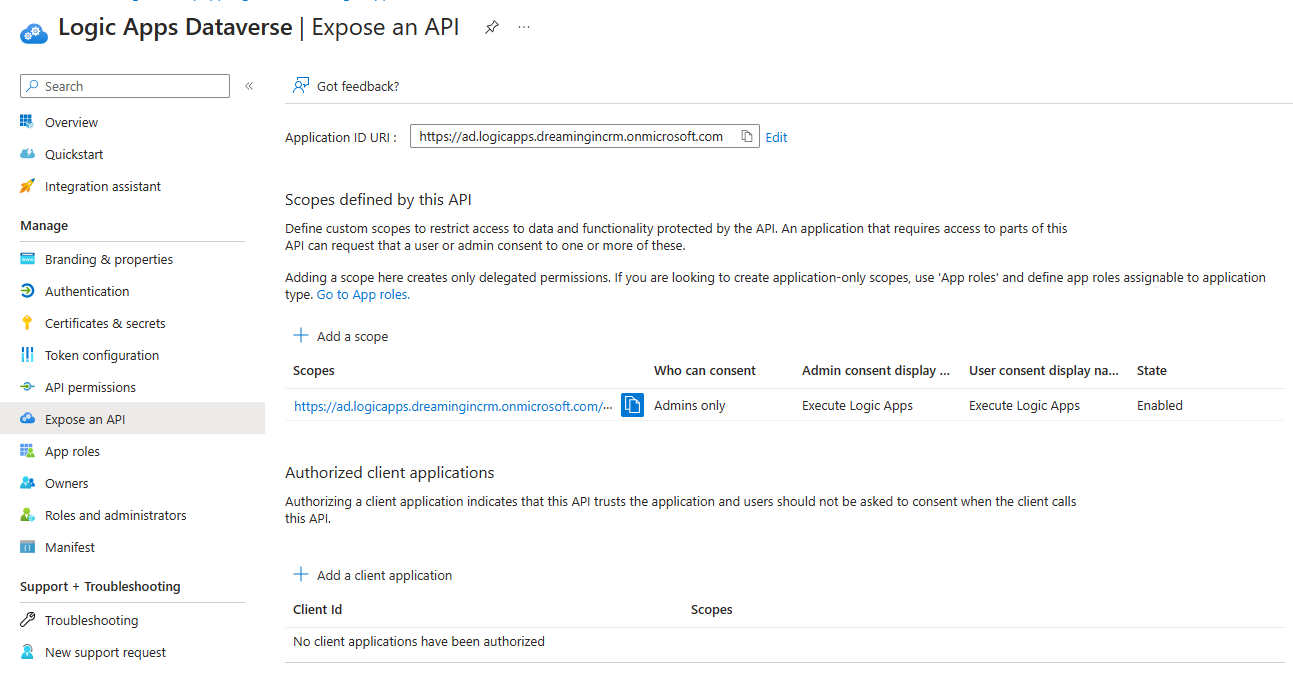1293x700 pixels.
Task: Click the Authentication icon in the sidebar
Action: click(27, 291)
